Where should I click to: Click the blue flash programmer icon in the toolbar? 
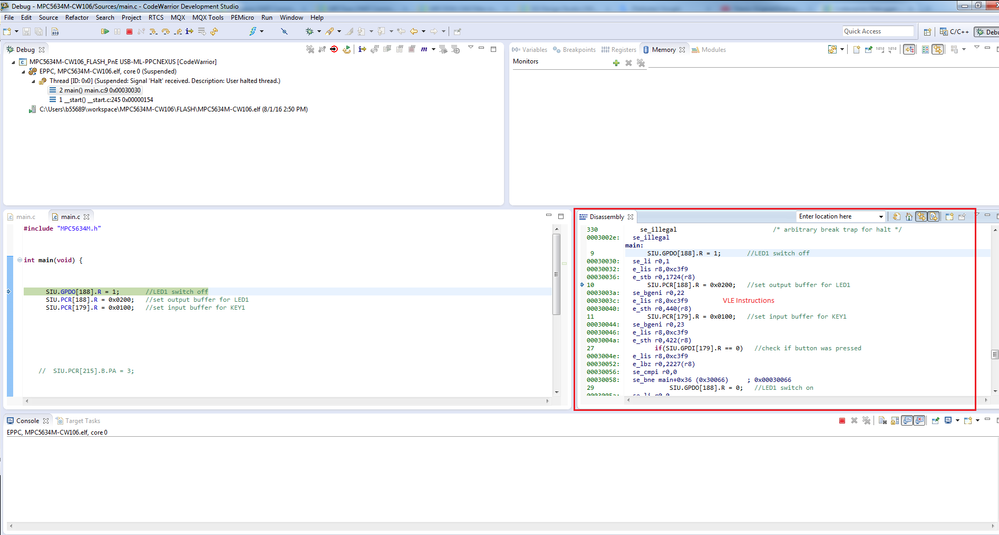253,31
